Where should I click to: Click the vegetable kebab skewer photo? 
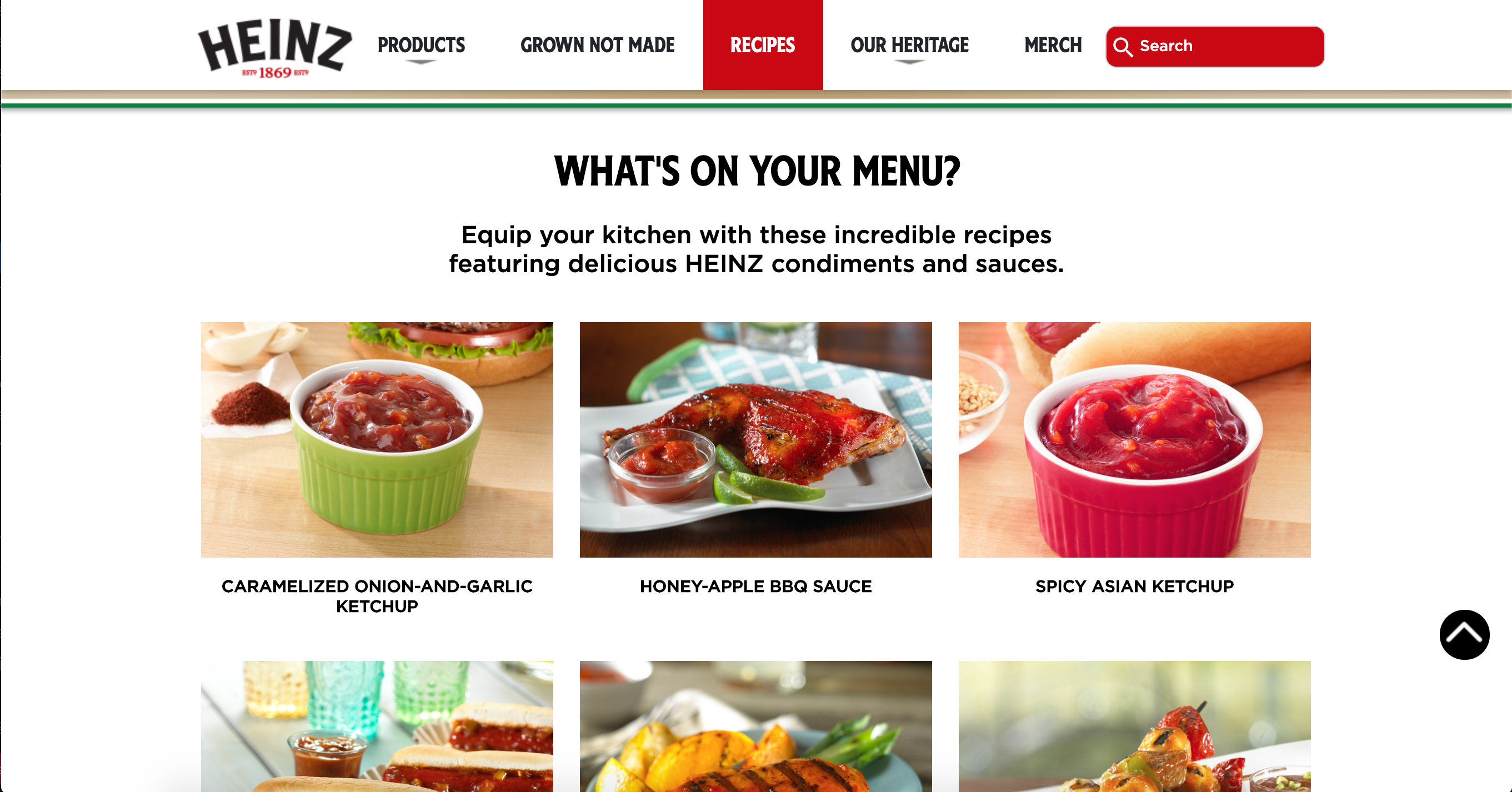(1134, 726)
